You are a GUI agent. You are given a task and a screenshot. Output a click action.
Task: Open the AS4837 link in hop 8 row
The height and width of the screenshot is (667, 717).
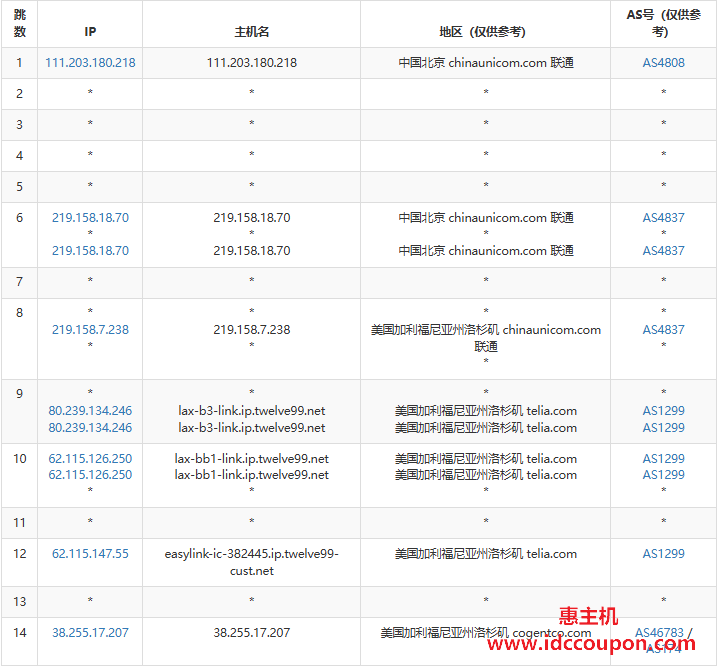663,330
